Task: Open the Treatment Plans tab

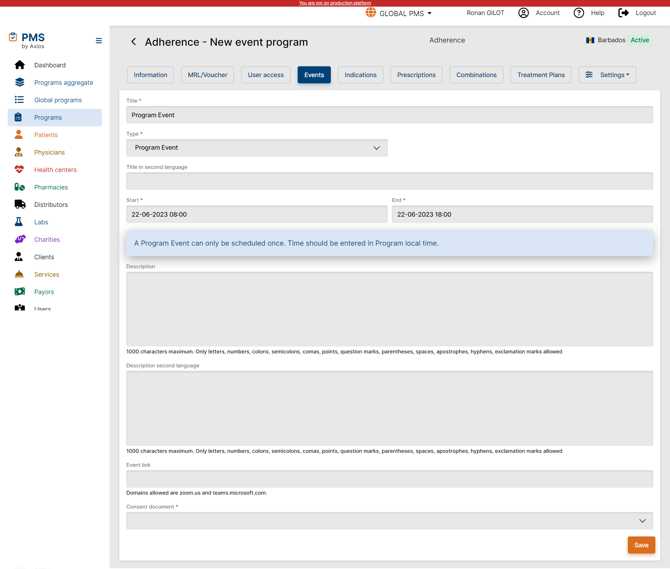Action: pos(540,75)
